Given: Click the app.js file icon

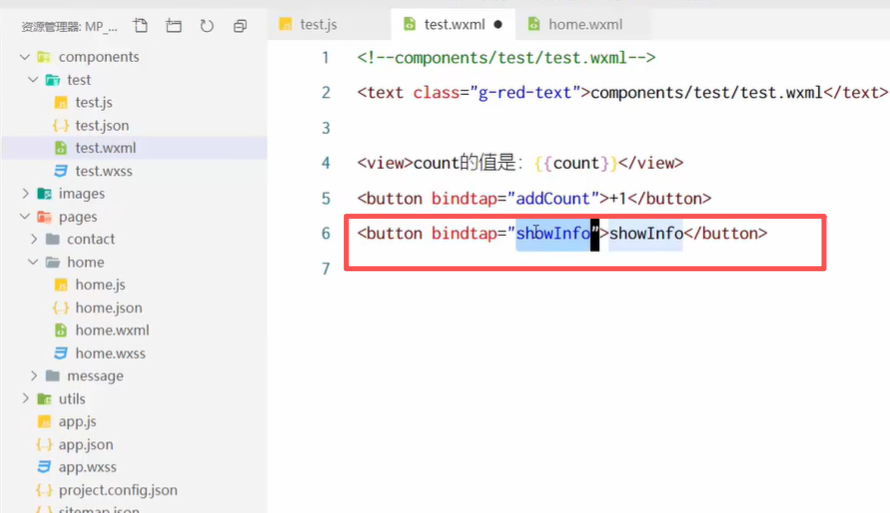Looking at the screenshot, I should click(x=44, y=422).
